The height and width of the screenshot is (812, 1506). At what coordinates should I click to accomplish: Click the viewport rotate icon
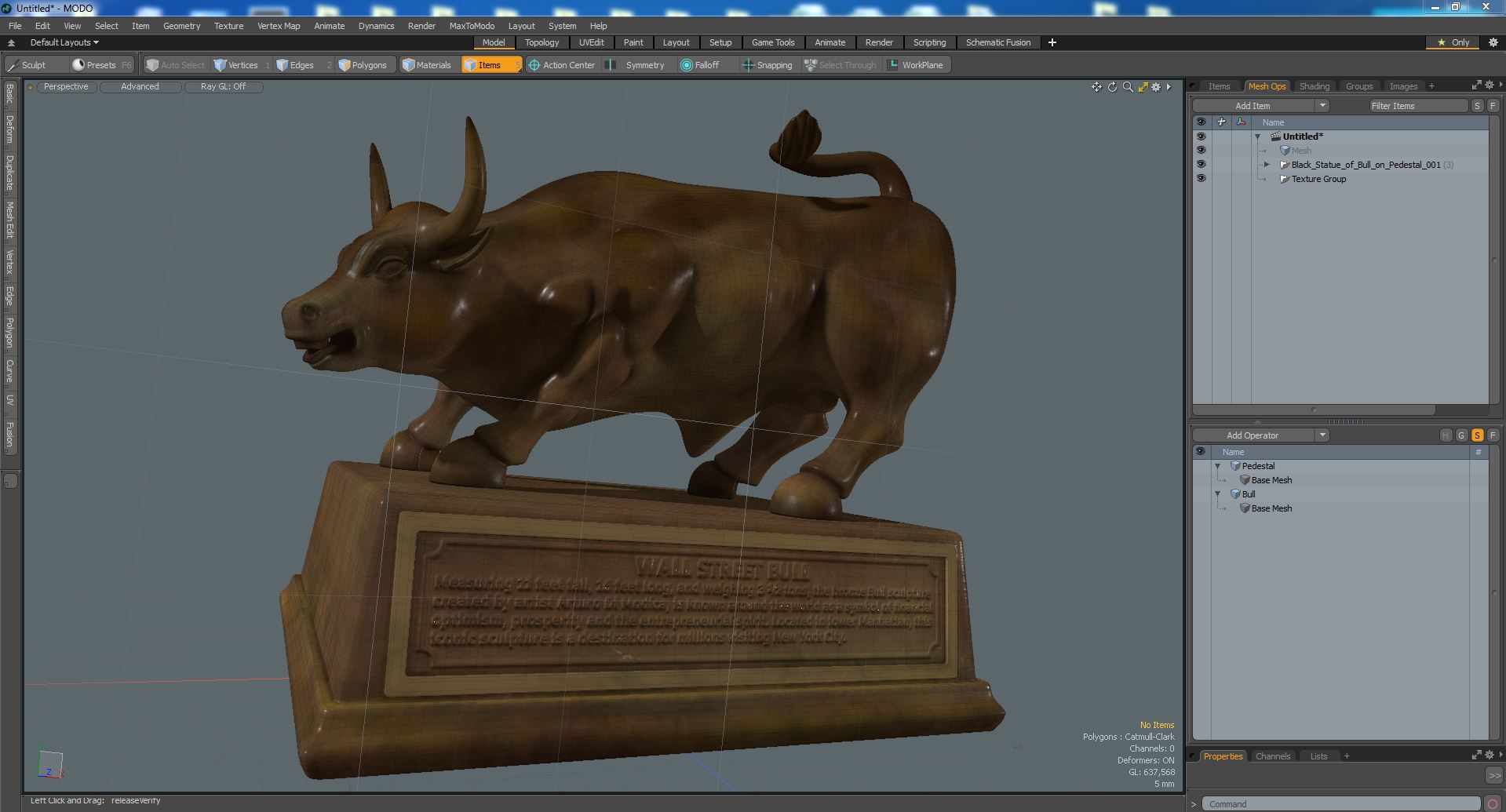1112,87
